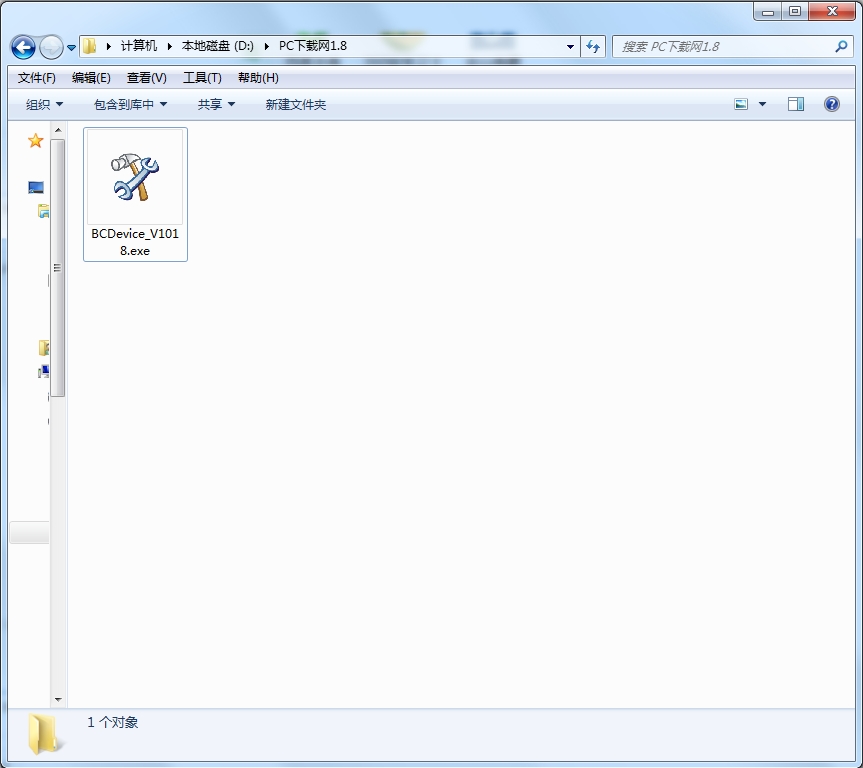The height and width of the screenshot is (768, 863).
Task: Click the navigation pane scrollbar thumb
Action: [x=58, y=268]
